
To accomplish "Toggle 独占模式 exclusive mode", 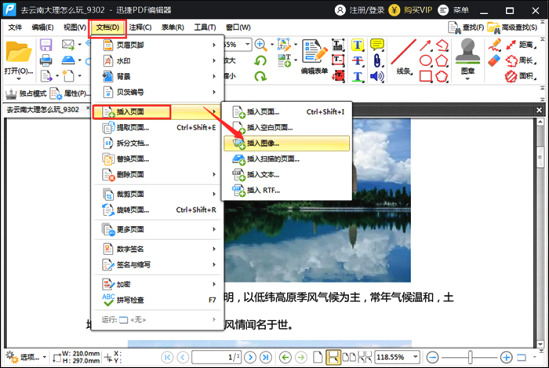I will coord(26,93).
